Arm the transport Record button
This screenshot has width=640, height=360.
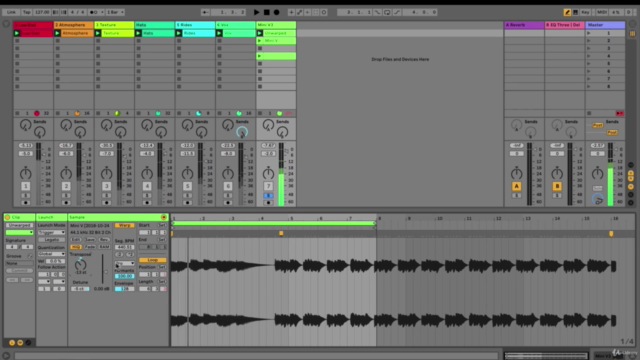click(276, 12)
